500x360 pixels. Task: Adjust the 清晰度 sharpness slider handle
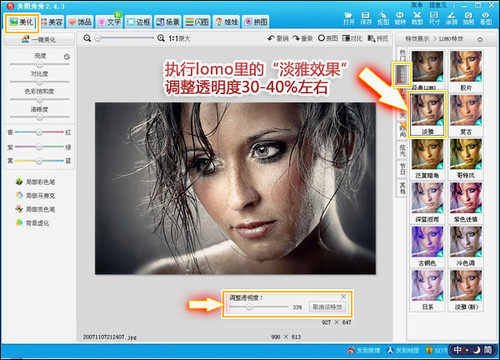click(40, 117)
